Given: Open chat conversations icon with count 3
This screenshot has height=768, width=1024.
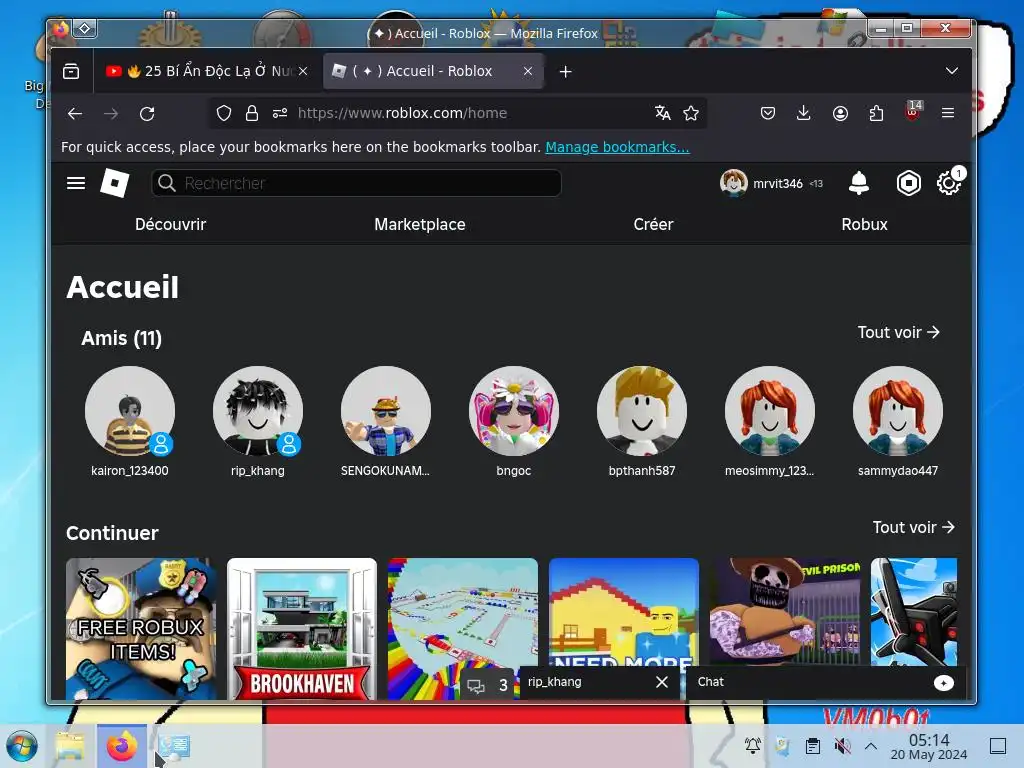Looking at the screenshot, I should [488, 685].
